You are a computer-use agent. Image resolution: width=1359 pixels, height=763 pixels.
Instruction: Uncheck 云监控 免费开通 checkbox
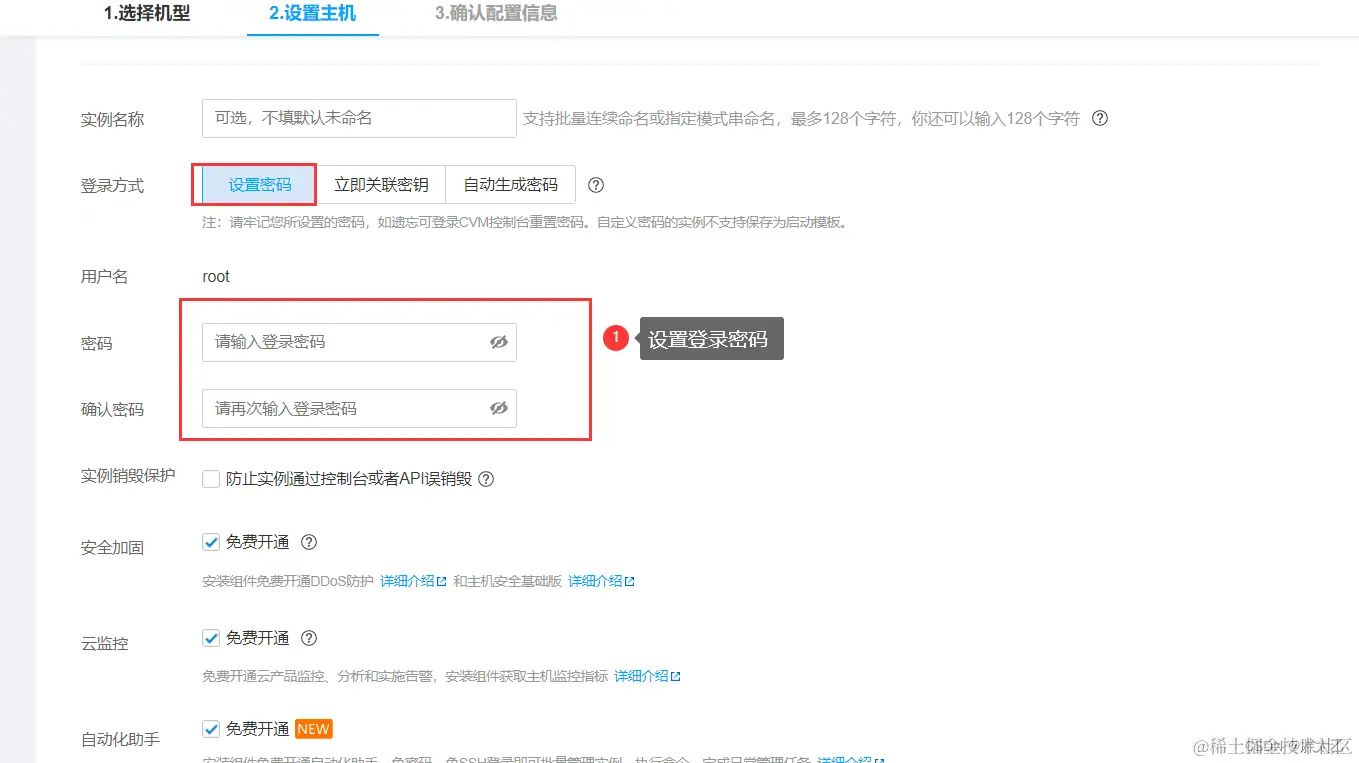point(211,638)
